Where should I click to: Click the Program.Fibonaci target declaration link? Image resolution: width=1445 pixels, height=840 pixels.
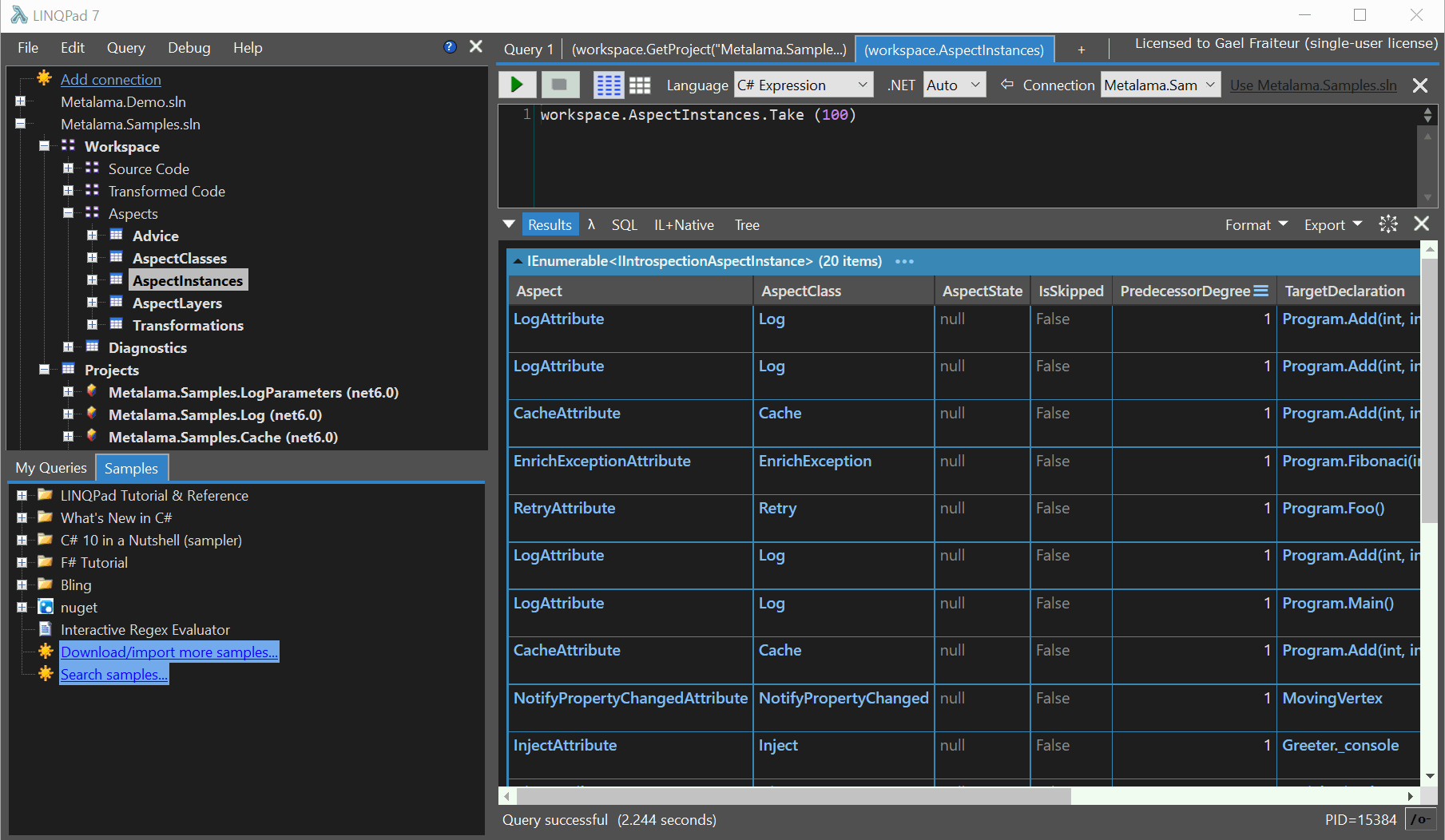coord(1350,461)
